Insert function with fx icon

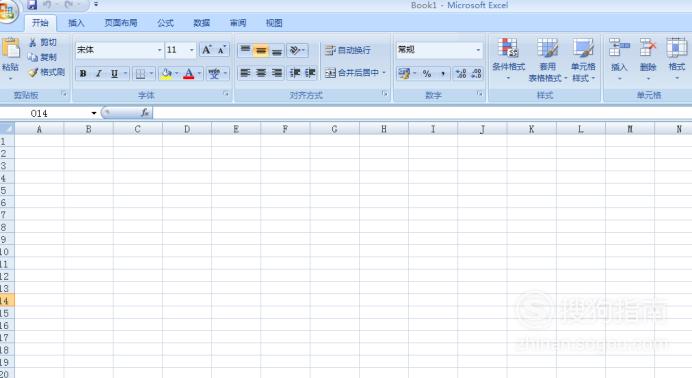click(x=145, y=113)
